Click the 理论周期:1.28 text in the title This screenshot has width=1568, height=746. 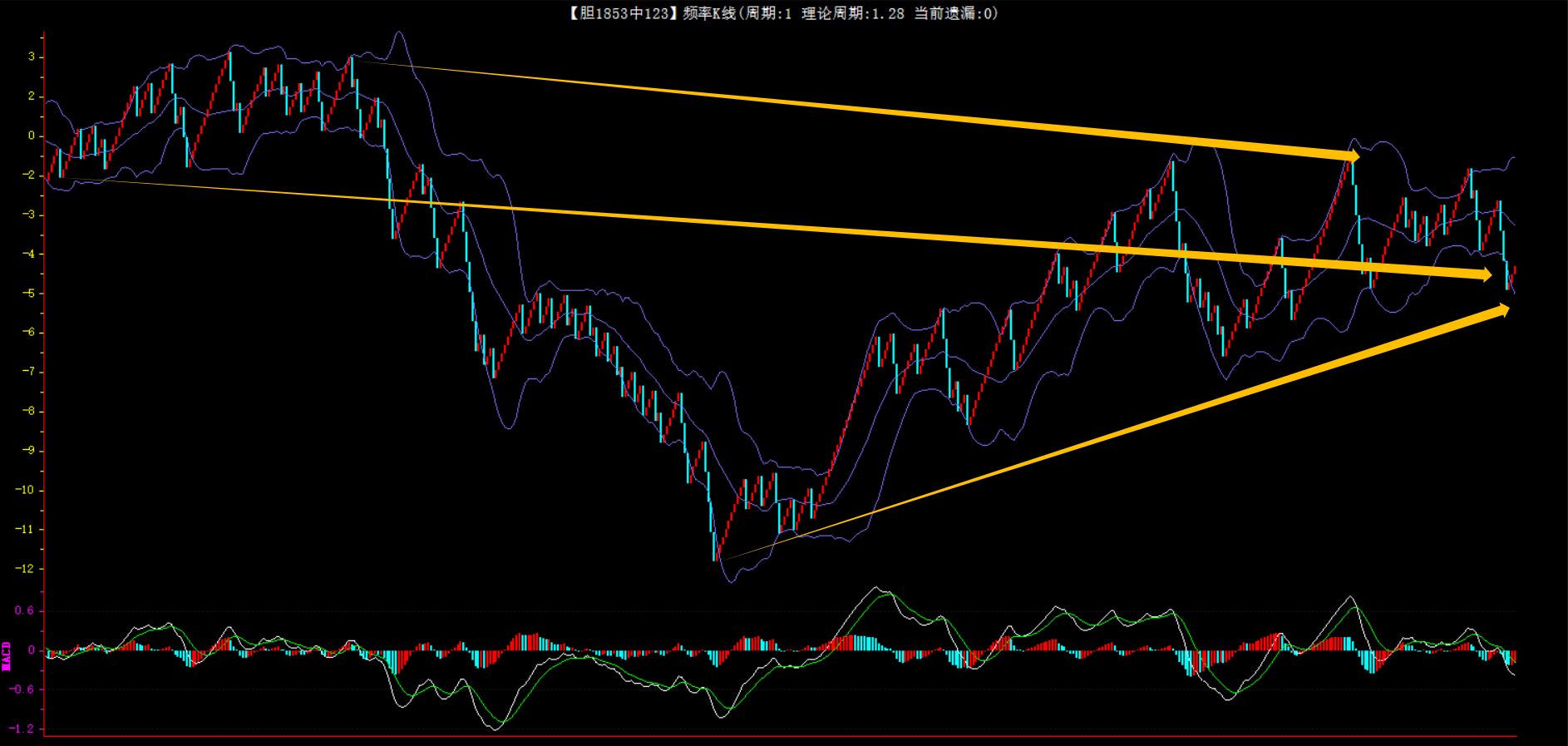pos(852,13)
